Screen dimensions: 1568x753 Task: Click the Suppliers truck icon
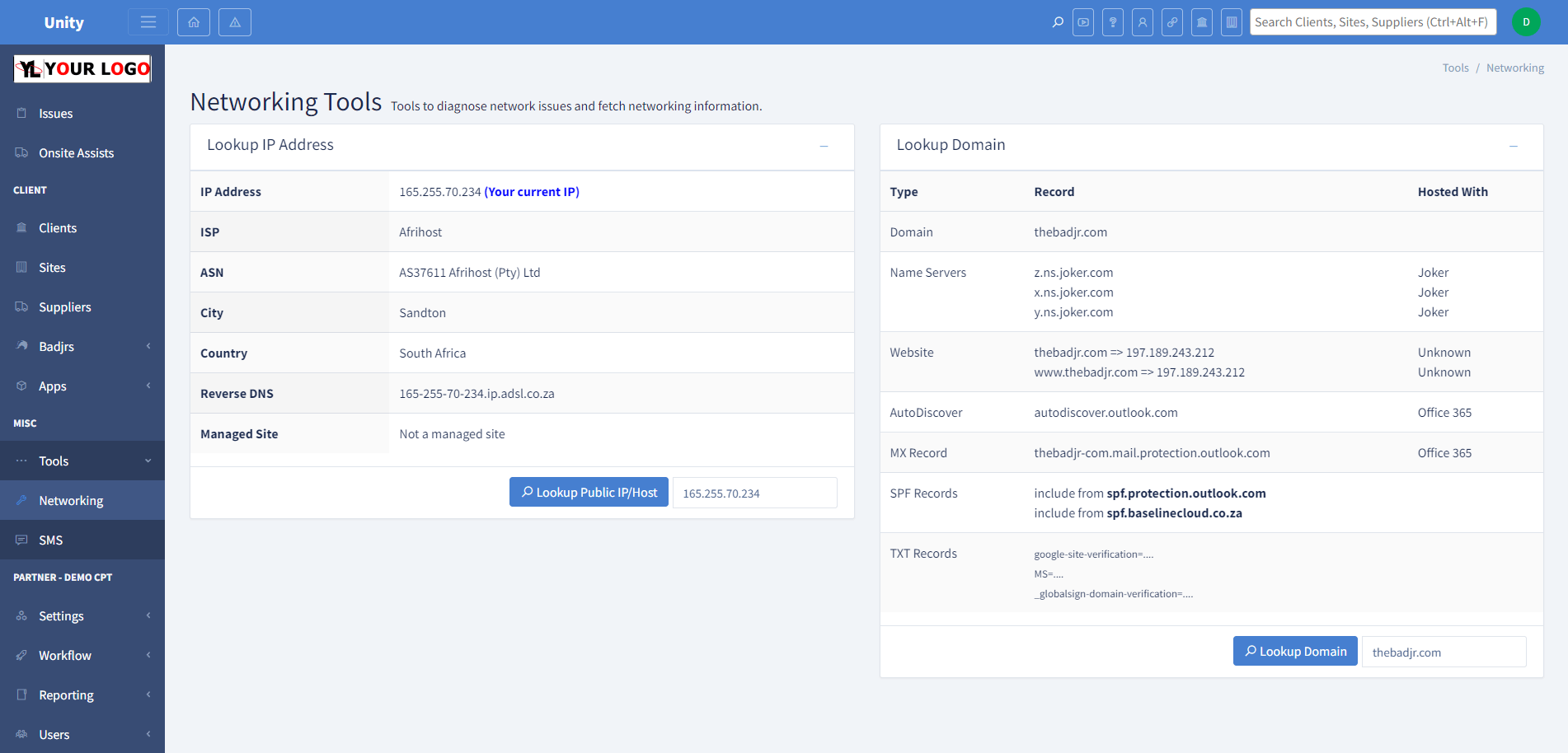tap(21, 306)
